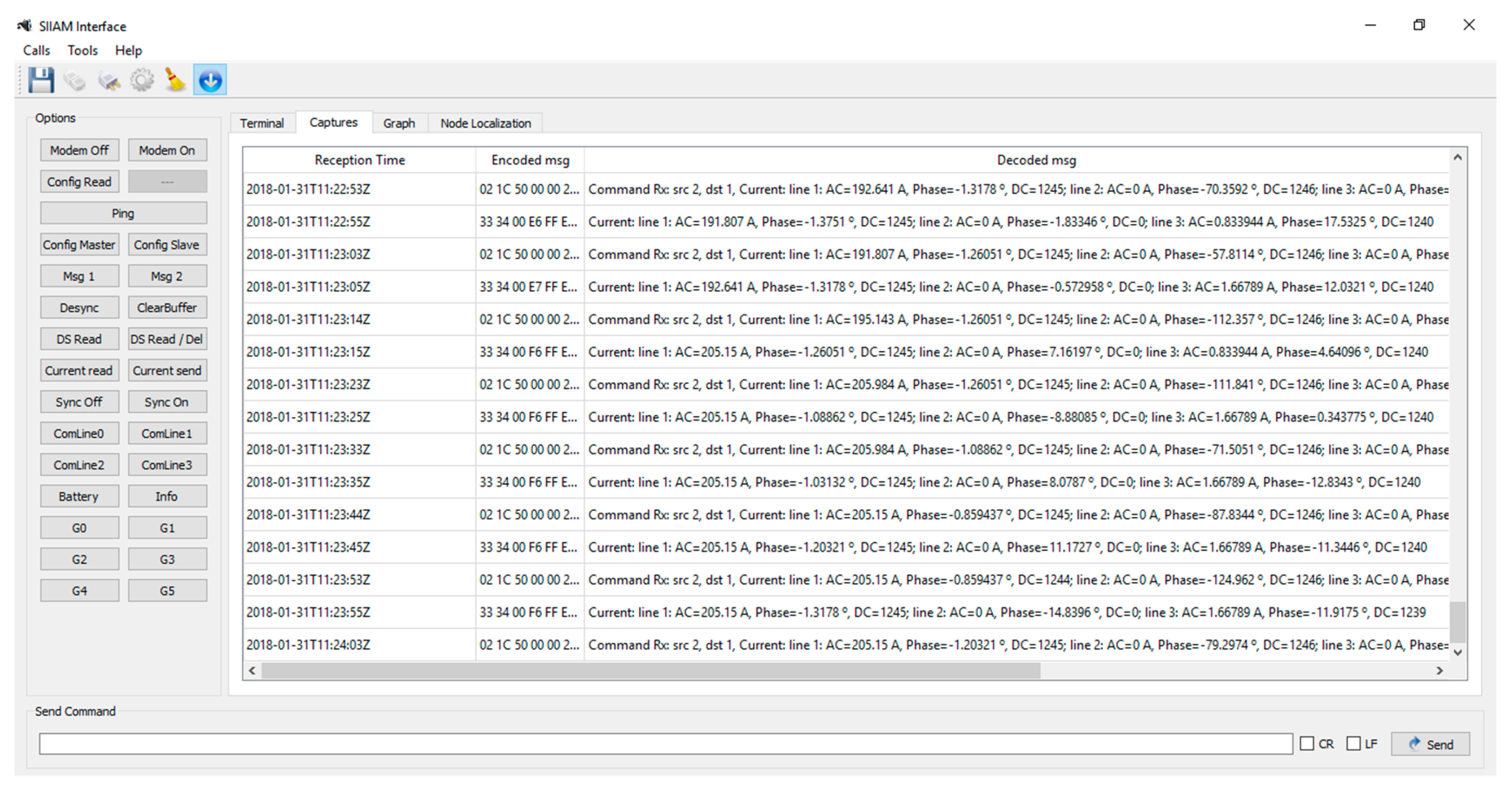Screen dimensions: 1512x788
Task: Click the arrow icon on Send button
Action: tap(1414, 743)
